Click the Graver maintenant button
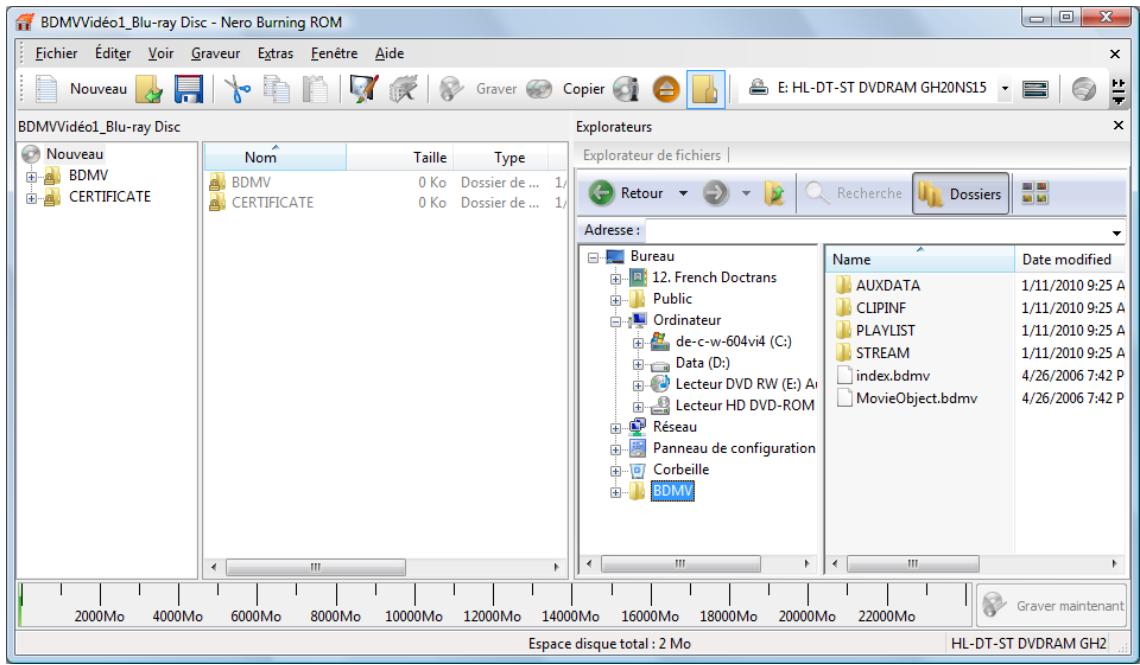The height and width of the screenshot is (665, 1140). pos(1051,605)
